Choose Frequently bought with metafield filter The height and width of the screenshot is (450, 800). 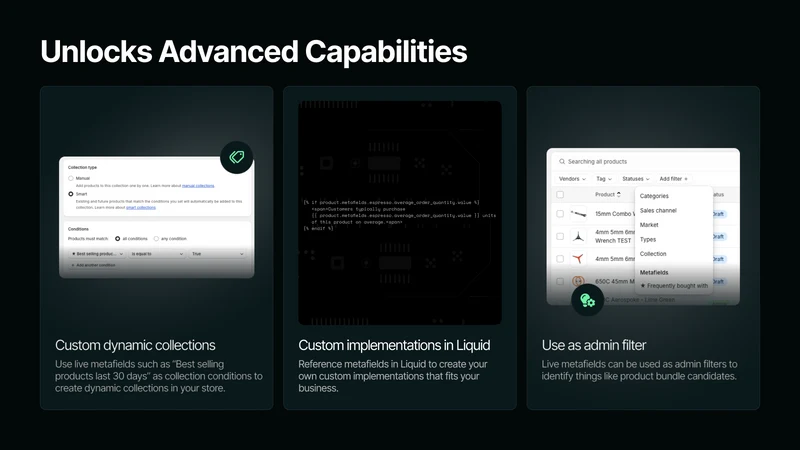[x=674, y=286]
